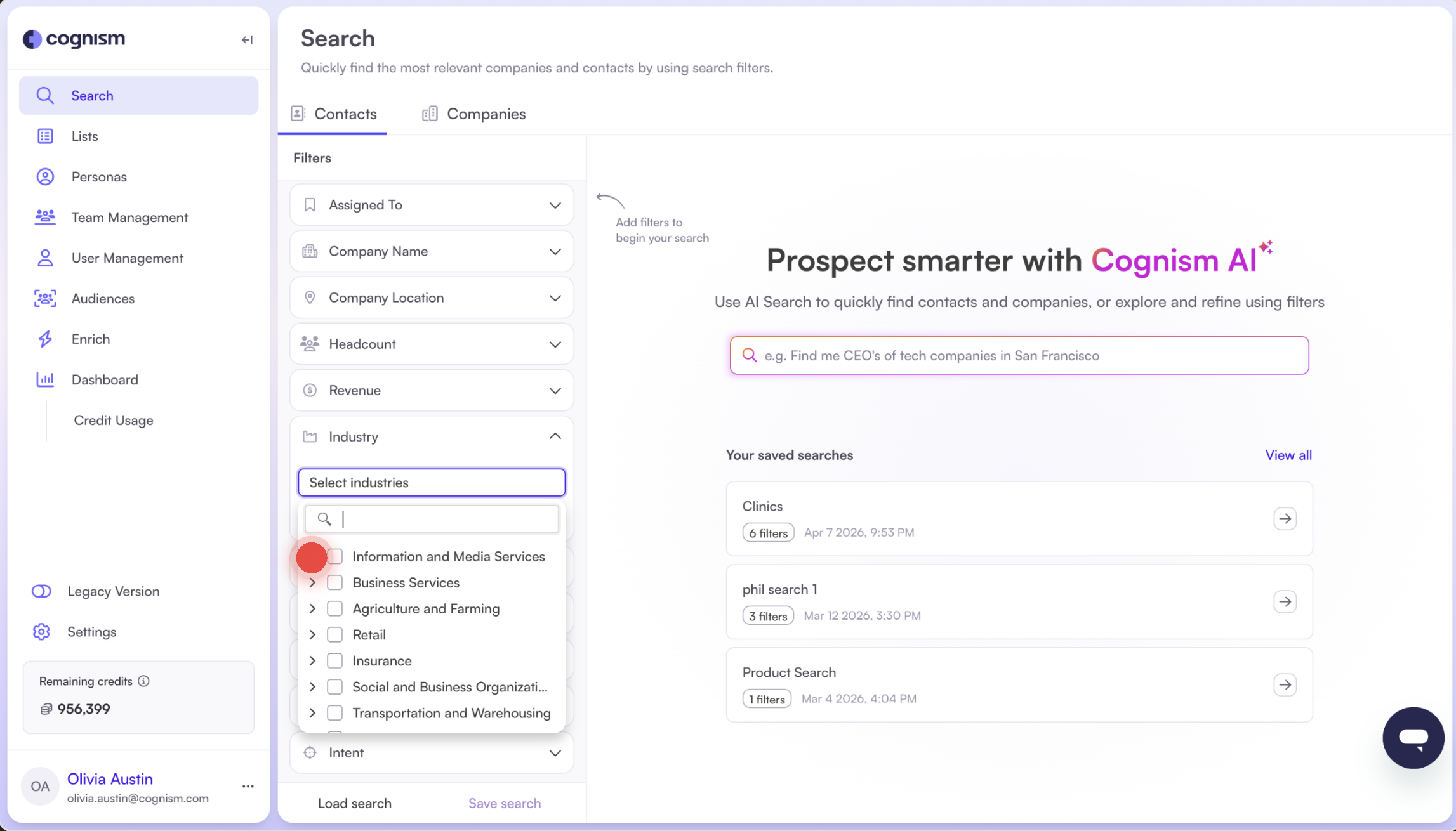1456x831 pixels.
Task: Collapse the Industry filter section
Action: point(555,436)
